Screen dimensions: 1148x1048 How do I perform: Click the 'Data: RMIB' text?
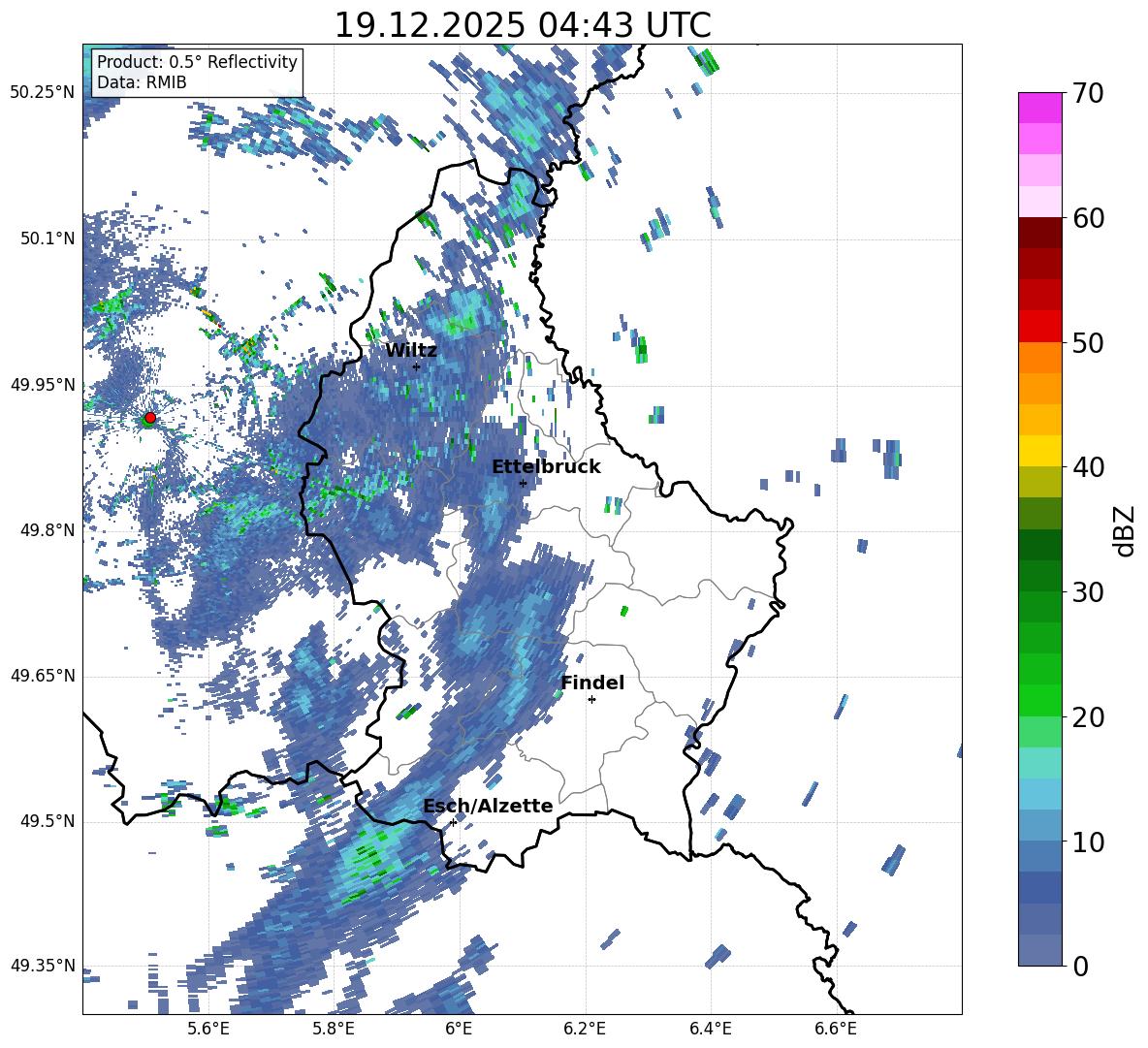(x=142, y=82)
